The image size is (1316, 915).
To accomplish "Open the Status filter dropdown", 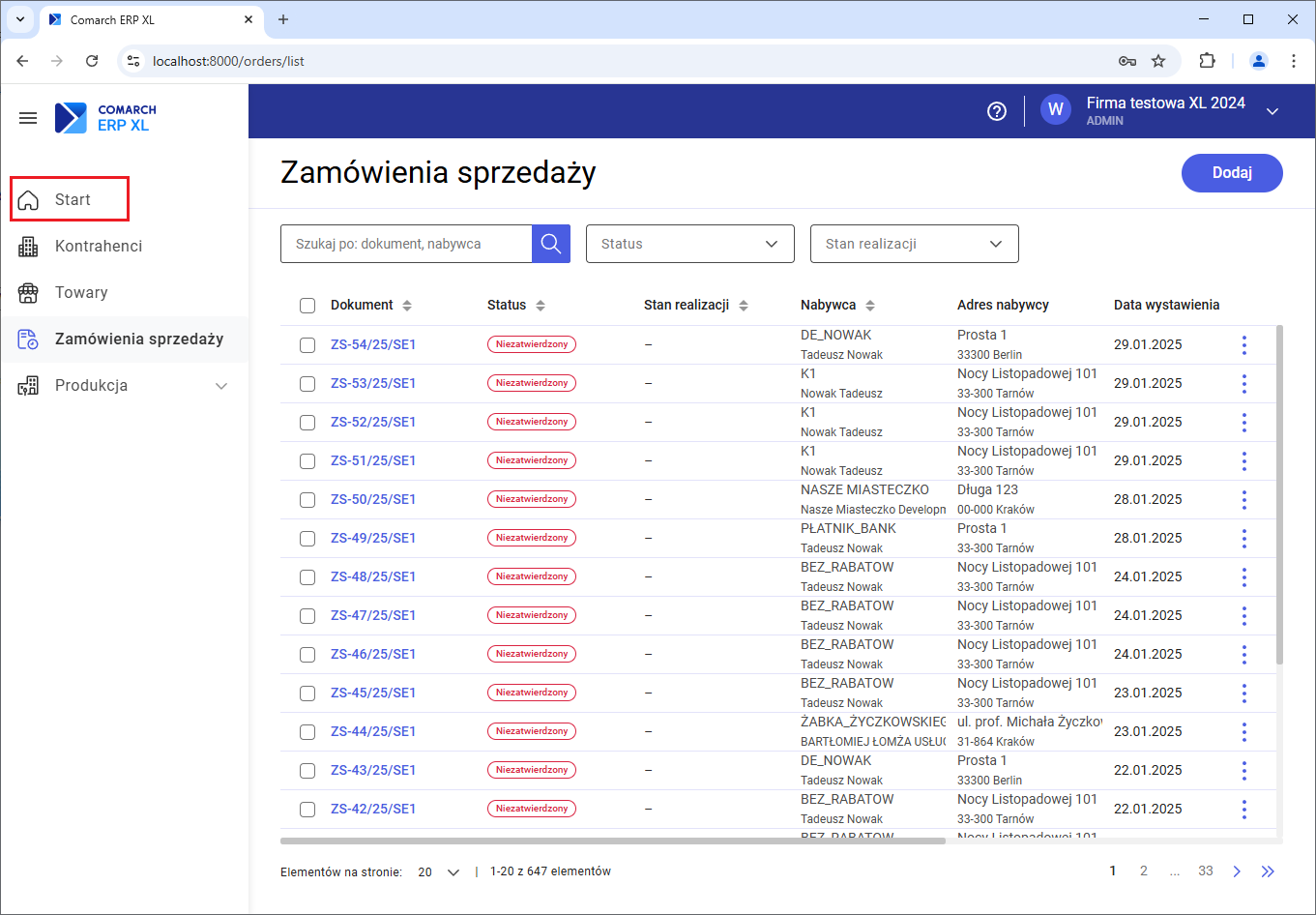I will (690, 244).
